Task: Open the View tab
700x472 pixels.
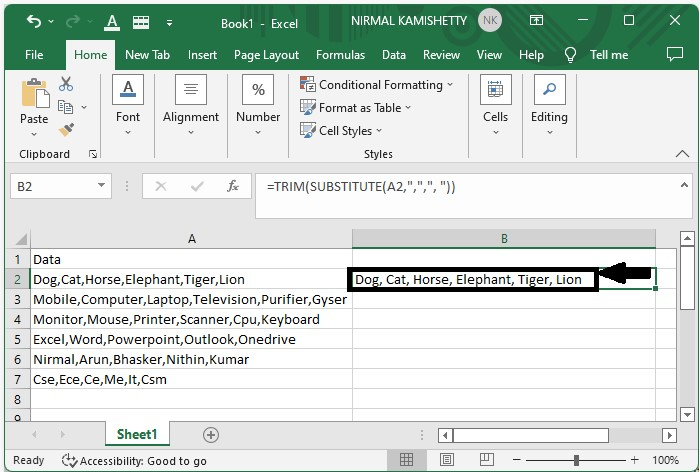Action: point(489,54)
